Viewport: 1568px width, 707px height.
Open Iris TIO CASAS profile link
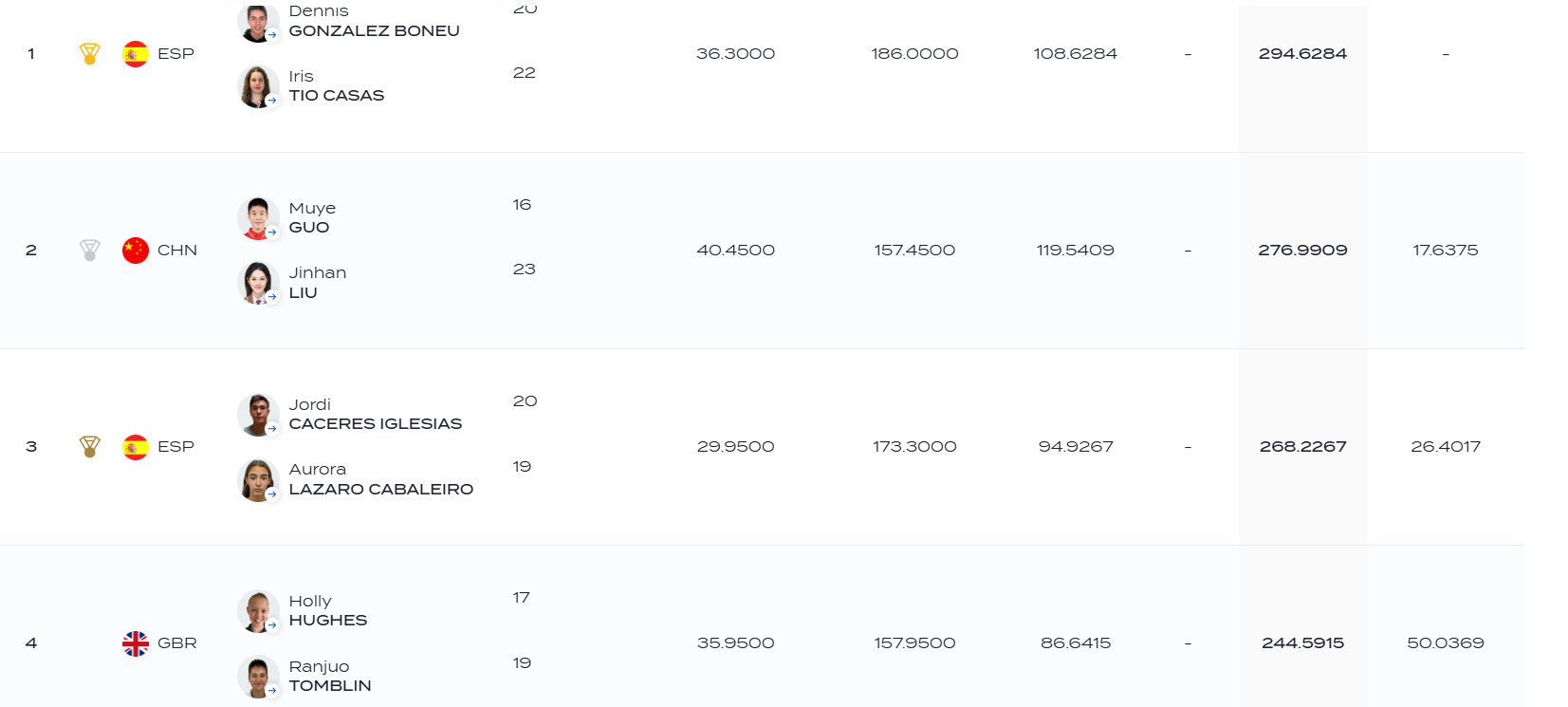click(x=337, y=86)
